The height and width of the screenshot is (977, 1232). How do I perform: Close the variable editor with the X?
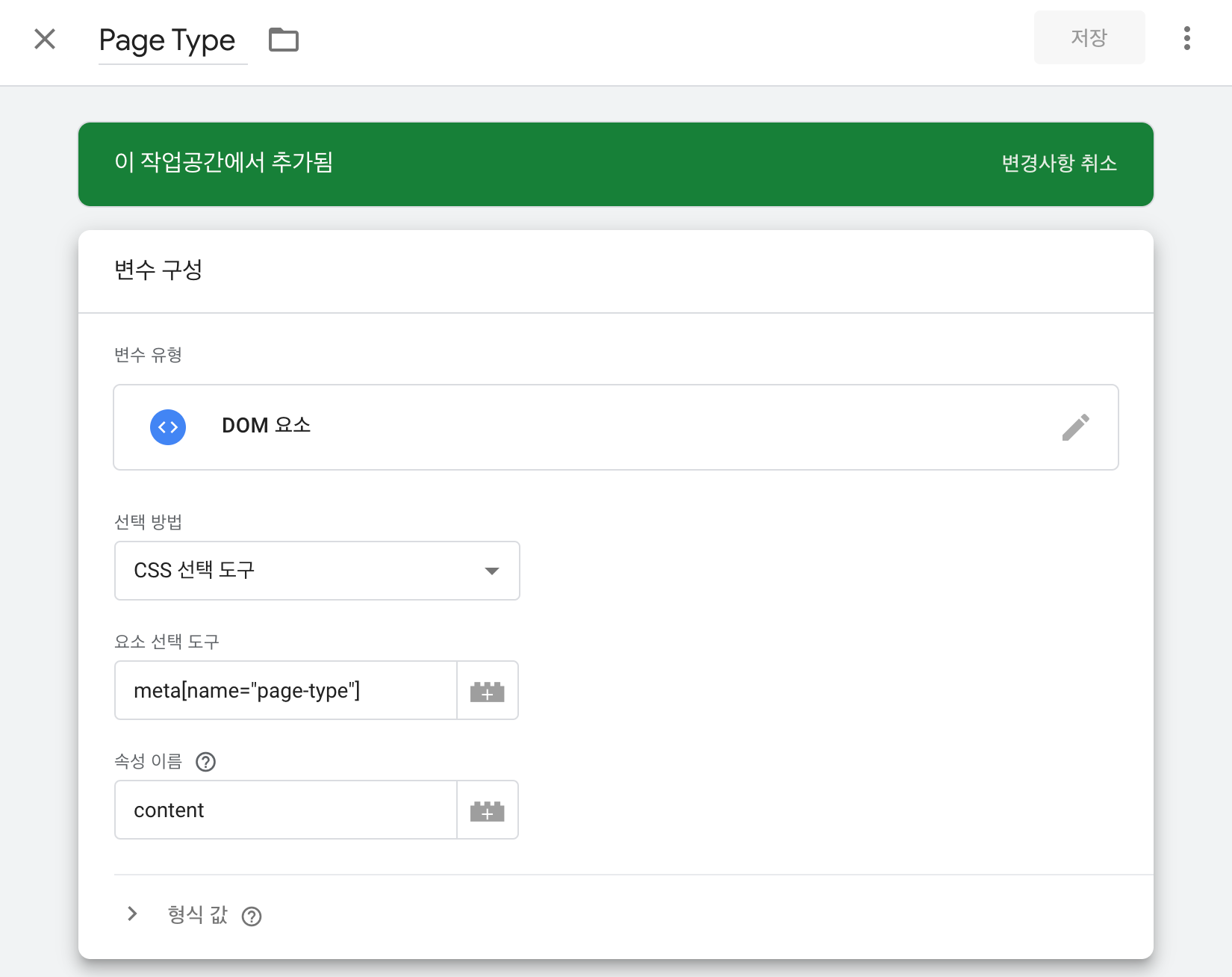44,39
